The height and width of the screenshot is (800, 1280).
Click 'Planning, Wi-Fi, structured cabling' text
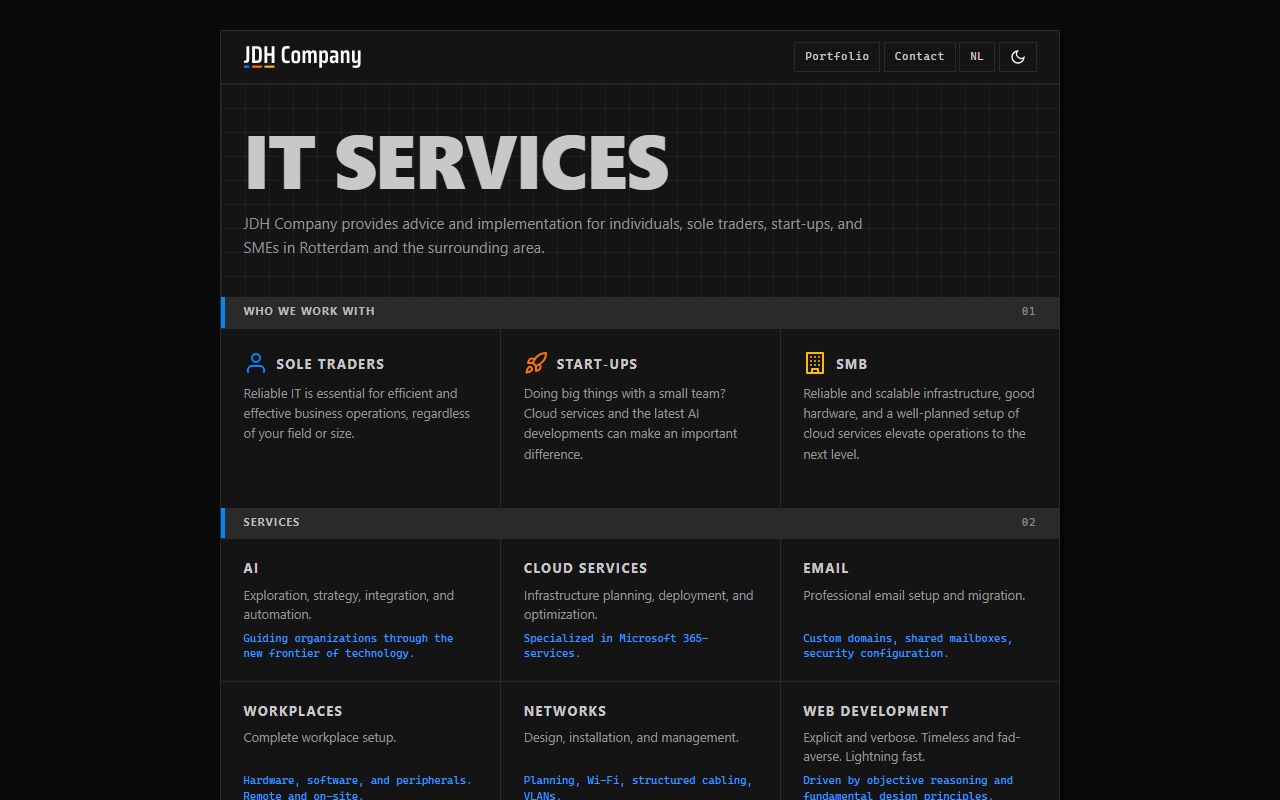click(638, 788)
